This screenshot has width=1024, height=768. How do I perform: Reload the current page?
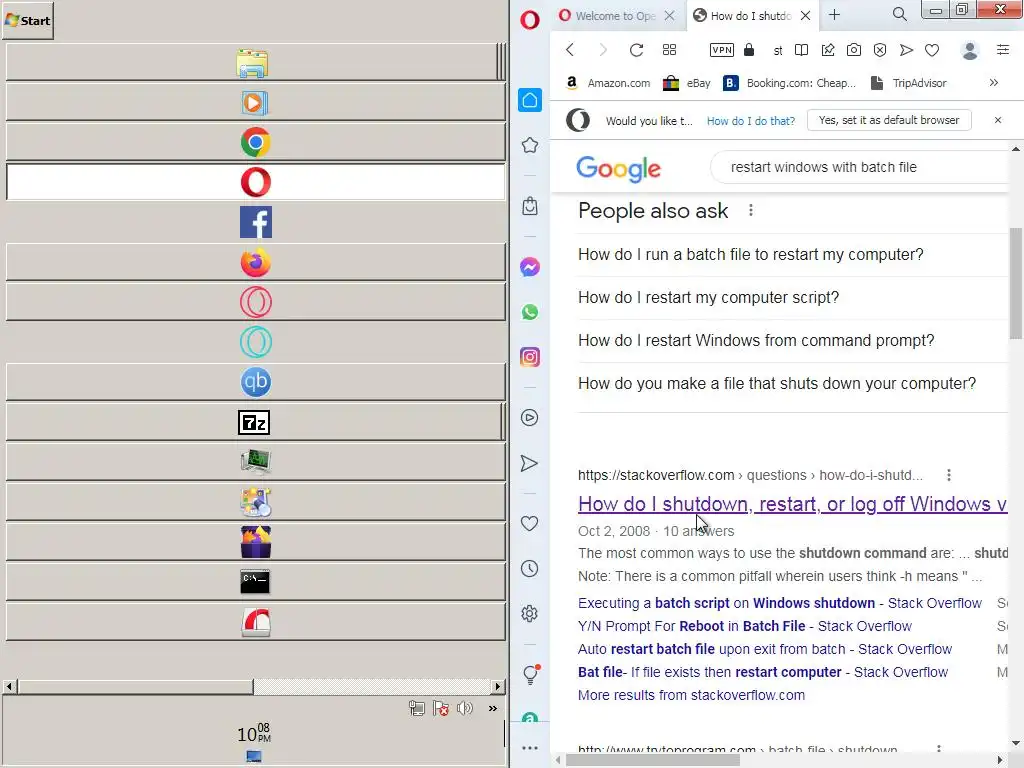click(636, 50)
